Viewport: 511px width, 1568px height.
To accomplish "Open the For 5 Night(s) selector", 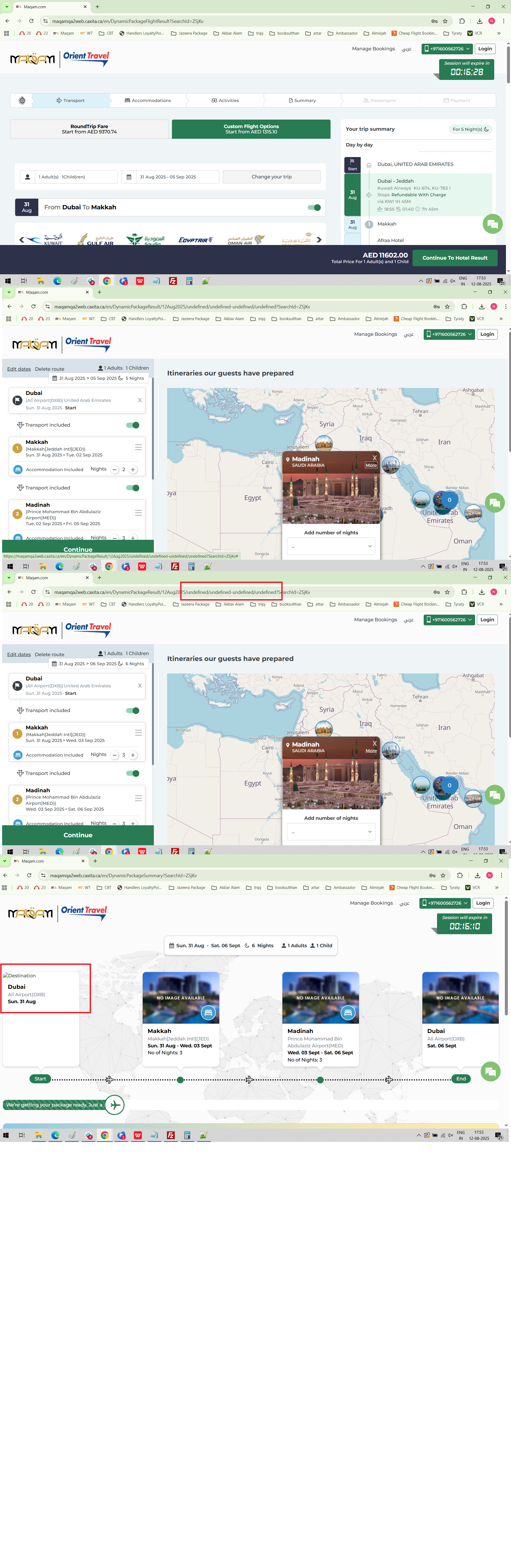I will pos(470,129).
